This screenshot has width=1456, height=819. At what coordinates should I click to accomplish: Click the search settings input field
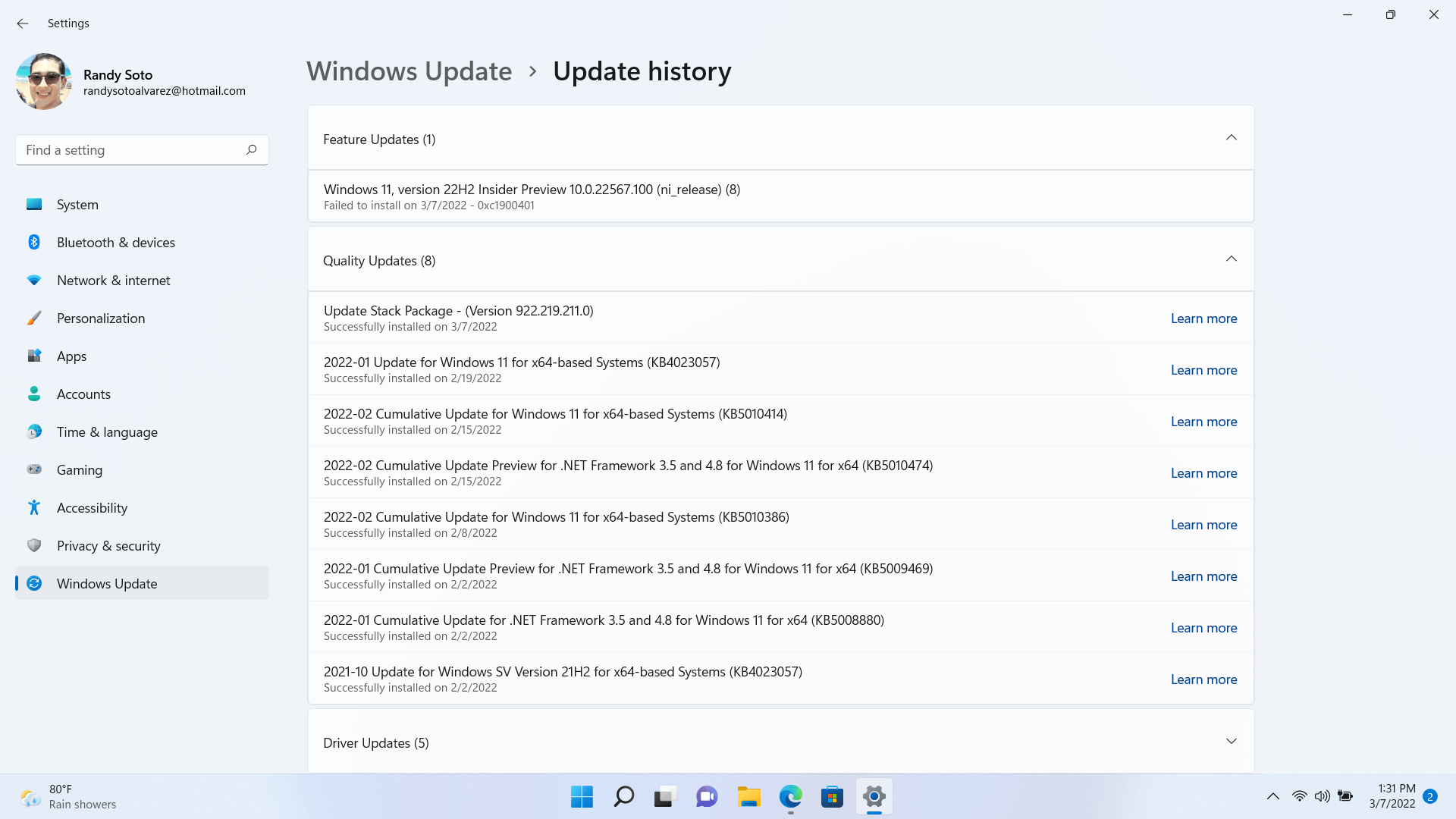pyautogui.click(x=142, y=150)
